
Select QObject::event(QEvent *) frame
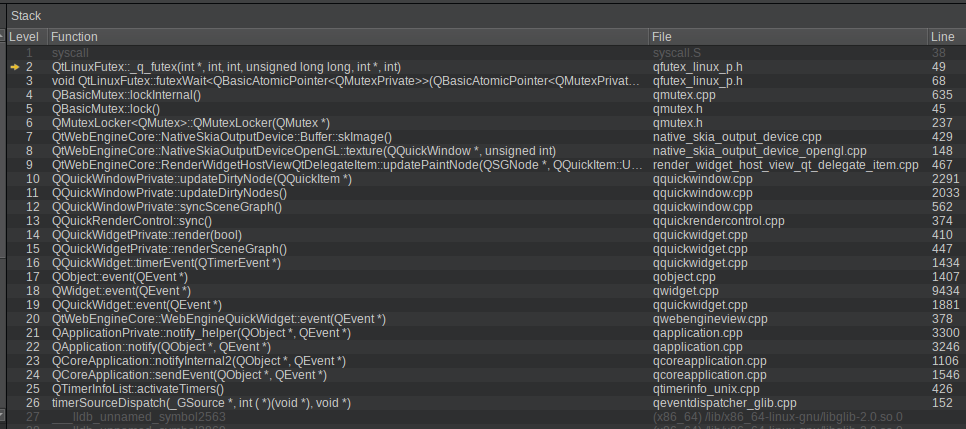119,277
